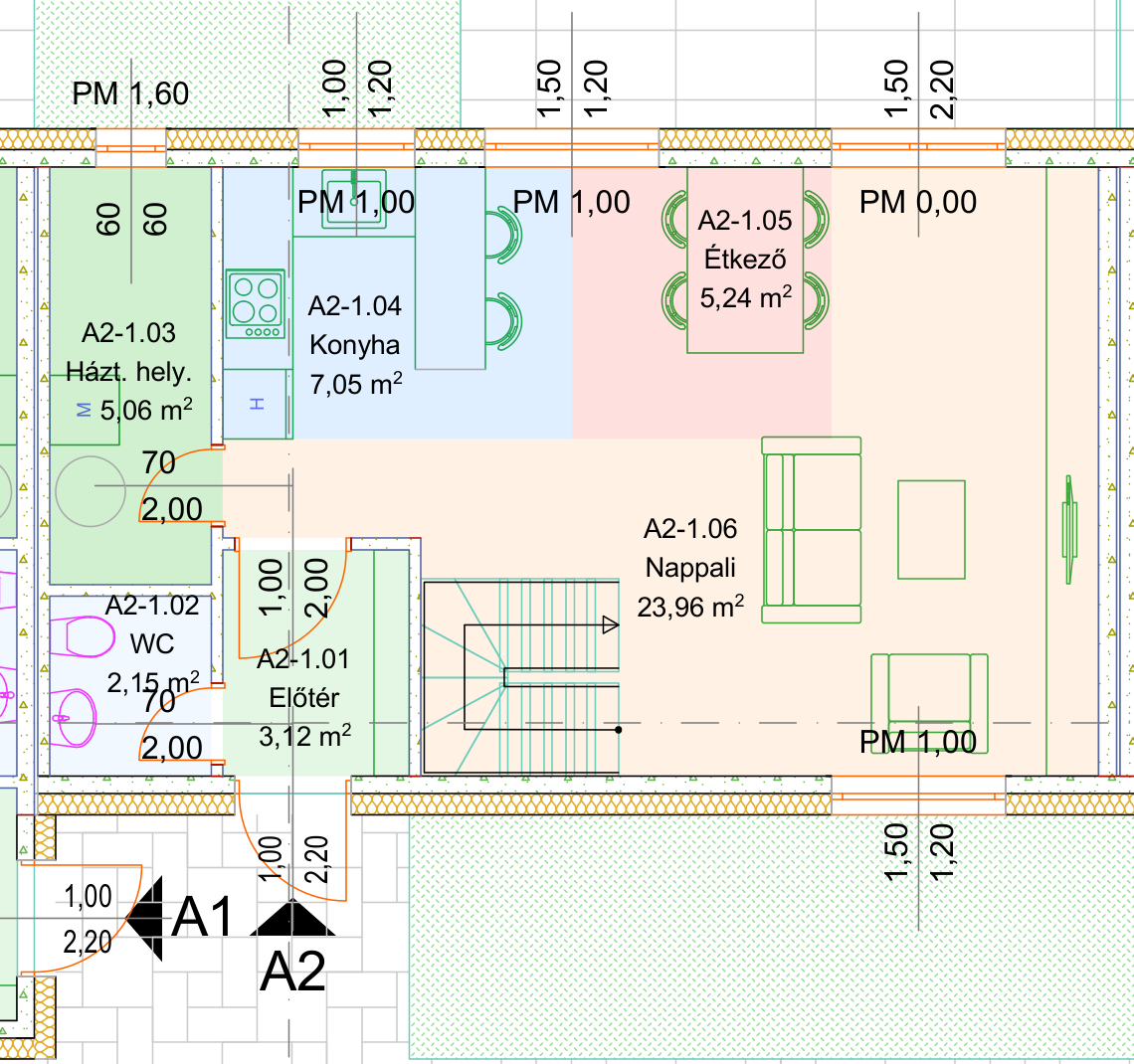Click the Konyha room label
The image size is (1134, 1064).
(x=354, y=345)
